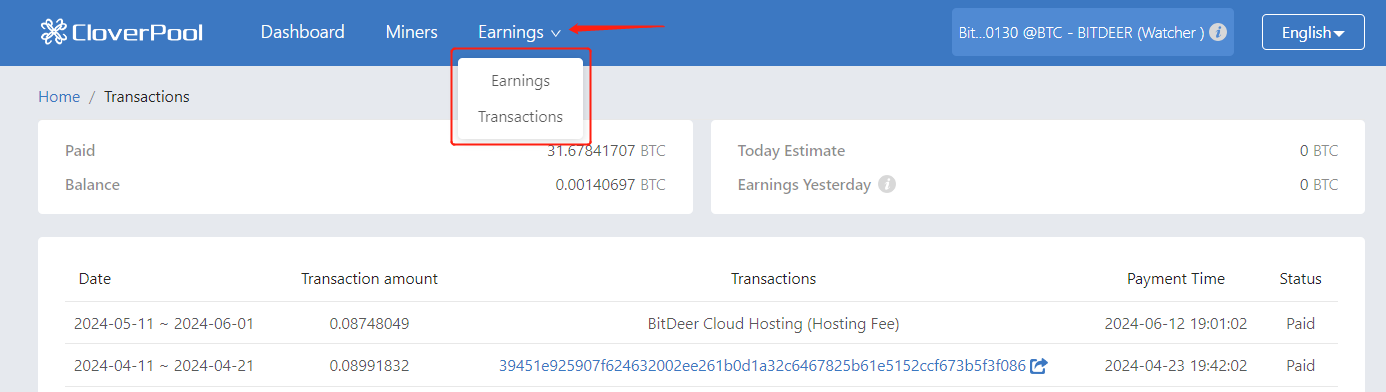1386x392 pixels.
Task: Click the Paid balance amount 31.67841707
Action: [x=591, y=151]
